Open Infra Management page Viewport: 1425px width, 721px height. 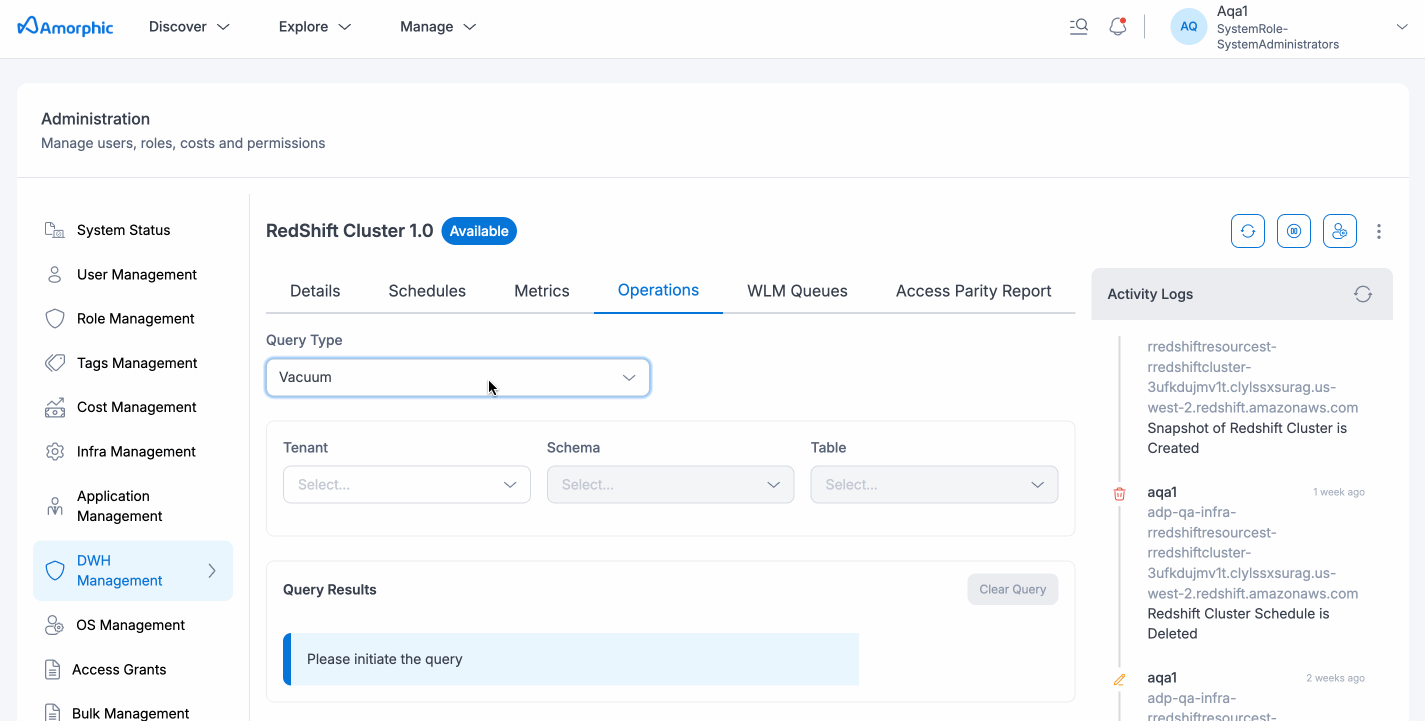(137, 452)
